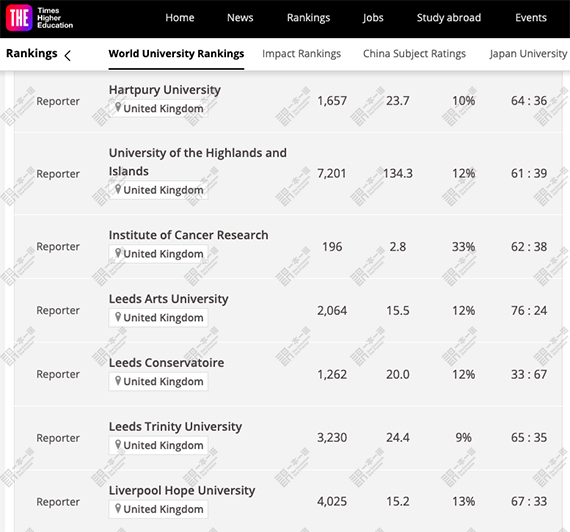This screenshot has height=532, width=570.
Task: Click location pin under Liverpool Hope University
Action: pos(118,508)
